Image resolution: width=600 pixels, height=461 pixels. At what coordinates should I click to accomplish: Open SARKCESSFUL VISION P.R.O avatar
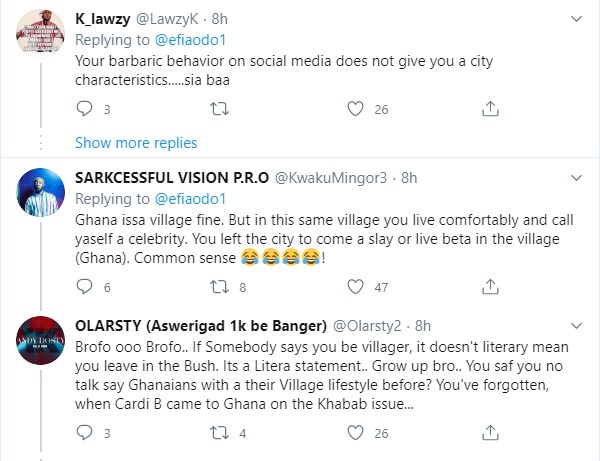[x=41, y=198]
